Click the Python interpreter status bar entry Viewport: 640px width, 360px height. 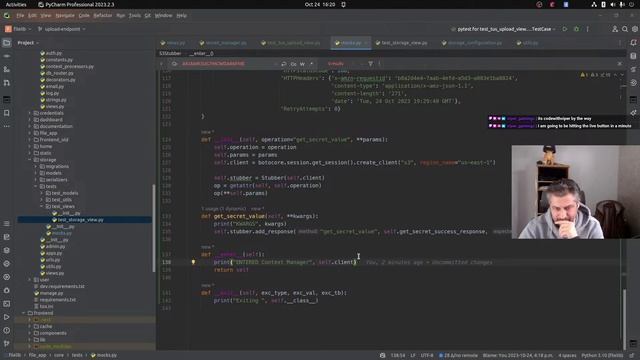point(602,356)
